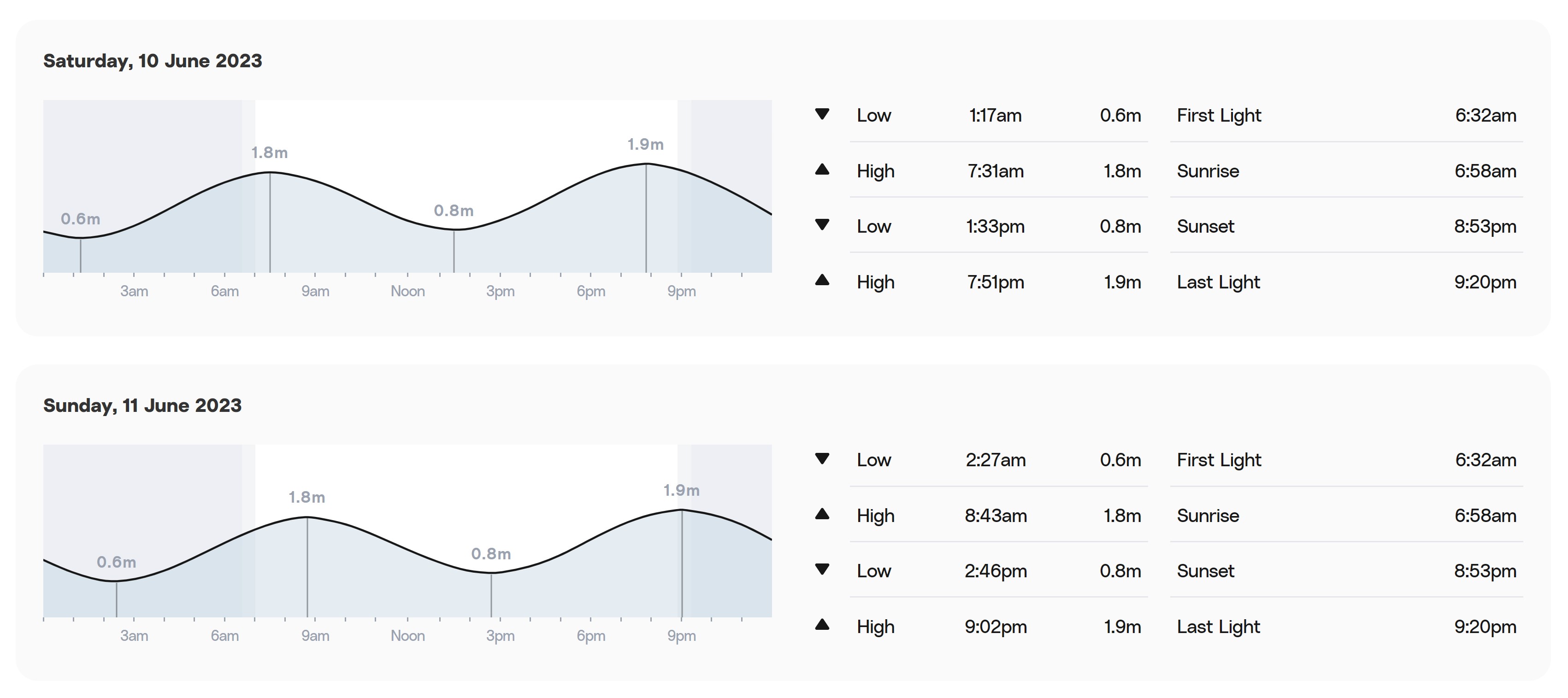This screenshot has height=698, width=1568.
Task: Select the 0.8m low marker on Saturday's chart
Action: tap(454, 211)
